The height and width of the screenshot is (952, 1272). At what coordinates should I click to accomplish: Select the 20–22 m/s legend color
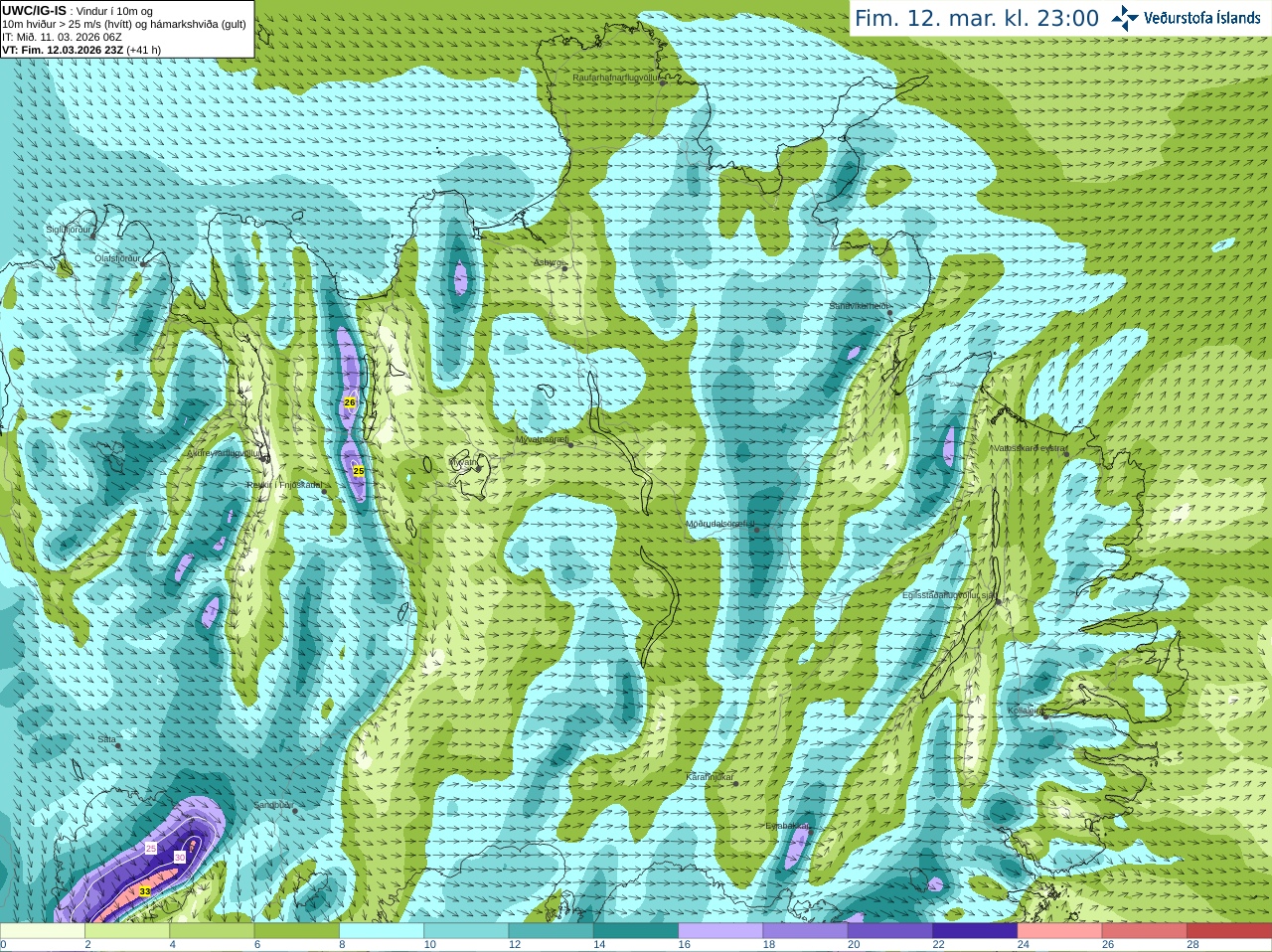point(890,931)
